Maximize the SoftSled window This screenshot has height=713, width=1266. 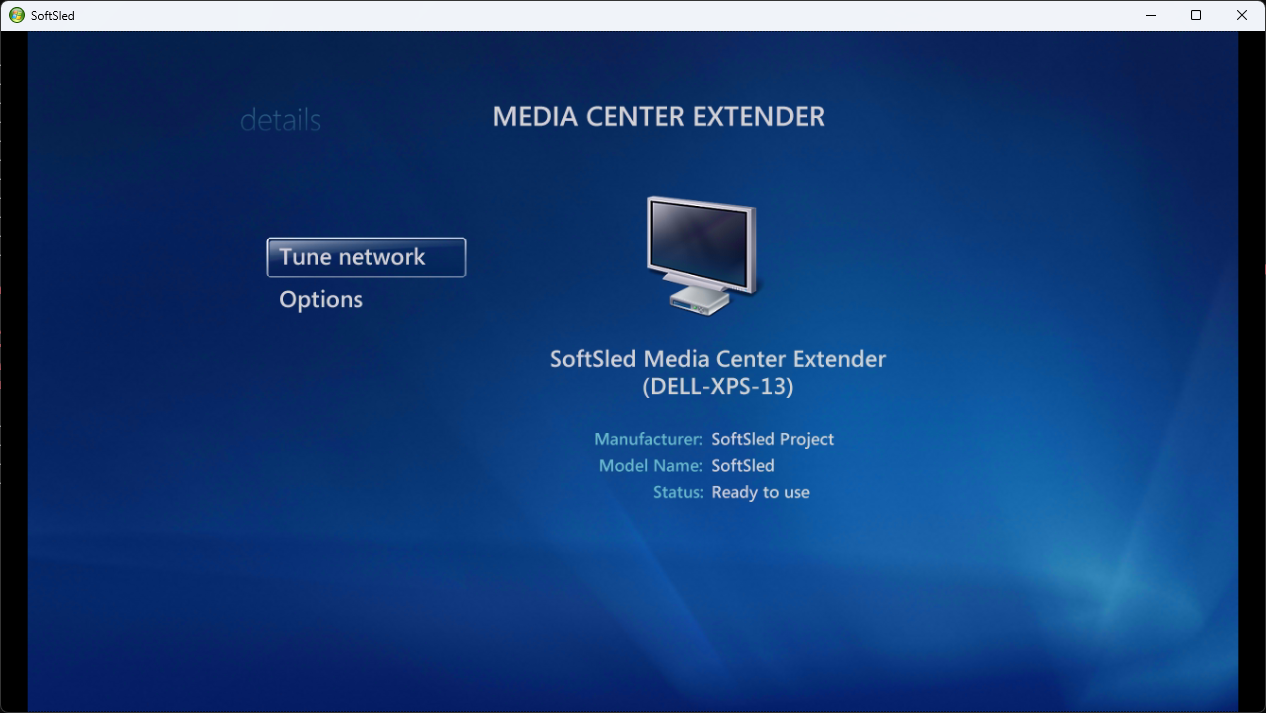coord(1196,16)
